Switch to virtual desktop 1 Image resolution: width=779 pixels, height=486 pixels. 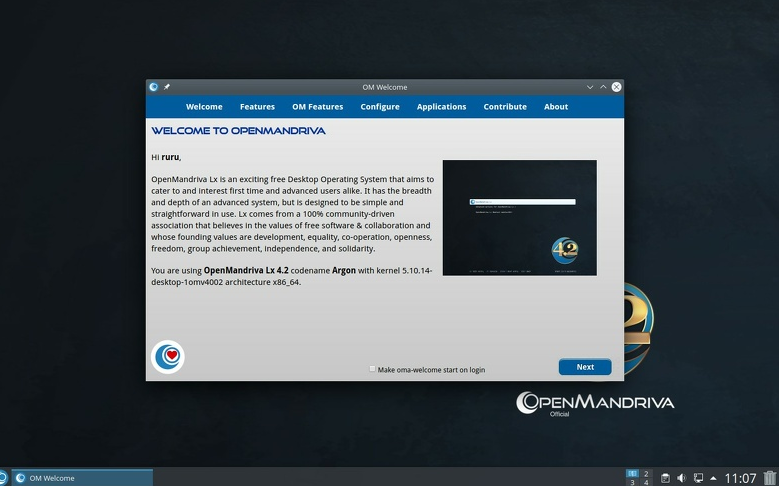point(632,473)
